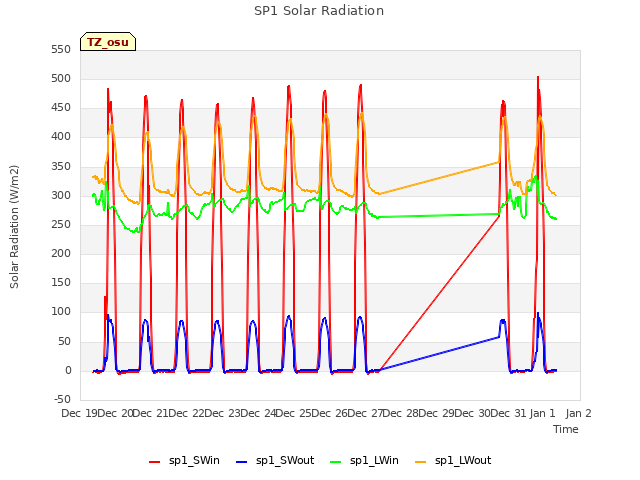Click the 500 y-axis tick label
The image size is (640, 480).
coord(61,78)
